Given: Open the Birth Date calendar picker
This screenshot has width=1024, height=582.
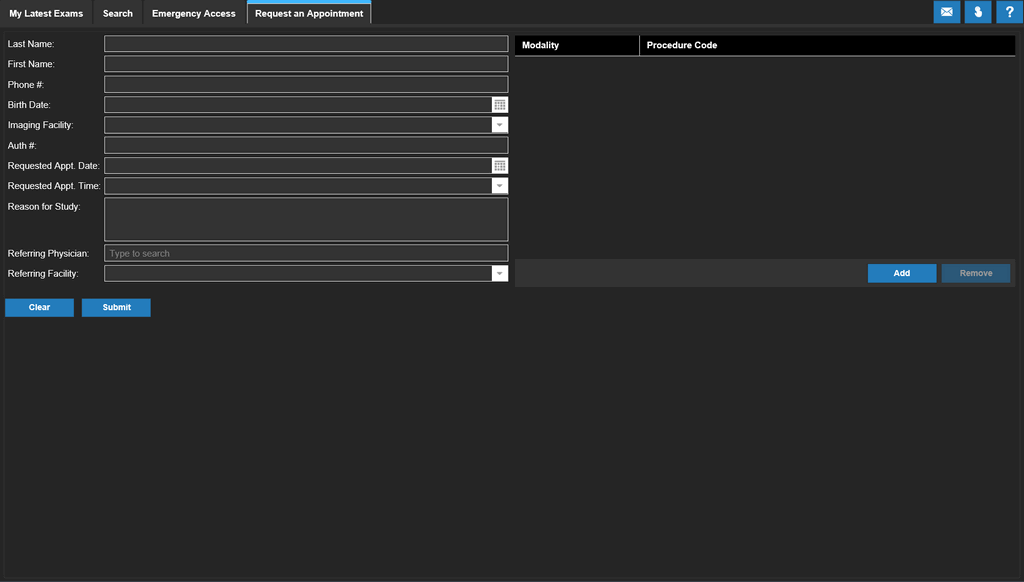Looking at the screenshot, I should (x=500, y=105).
